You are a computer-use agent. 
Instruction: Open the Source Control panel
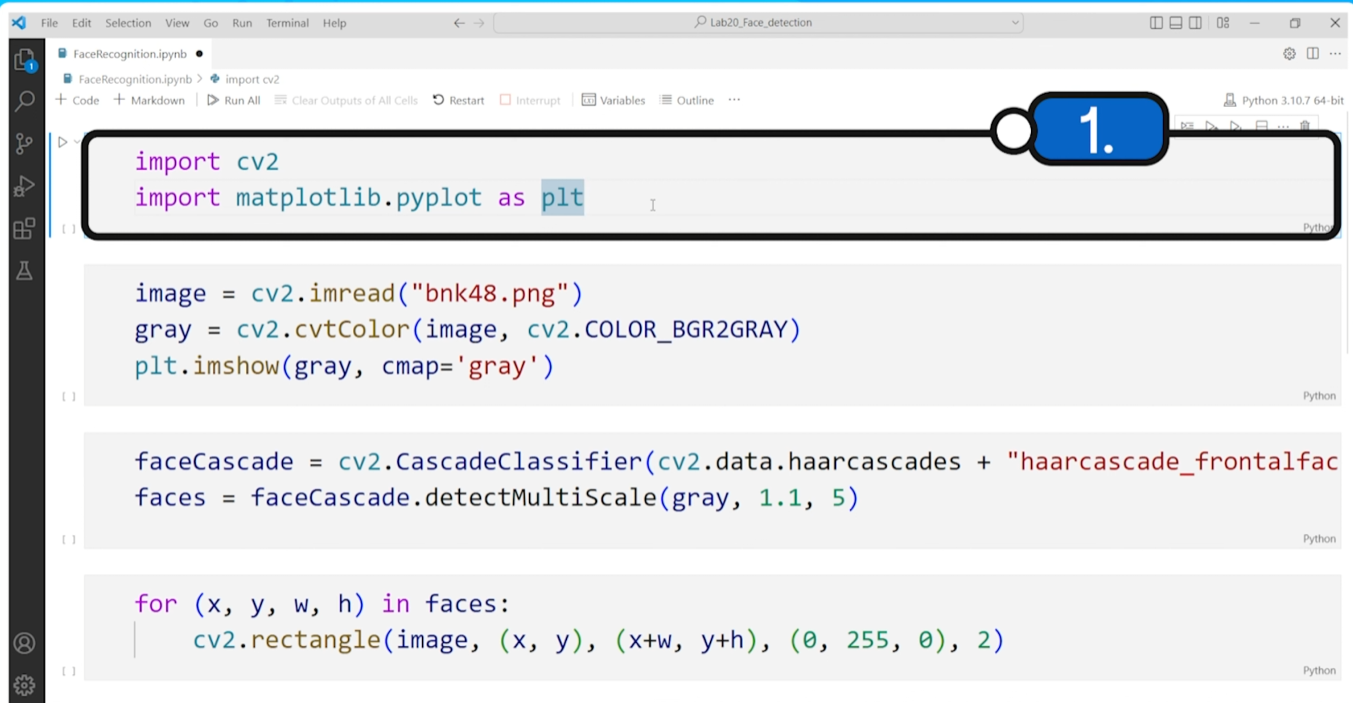point(22,143)
